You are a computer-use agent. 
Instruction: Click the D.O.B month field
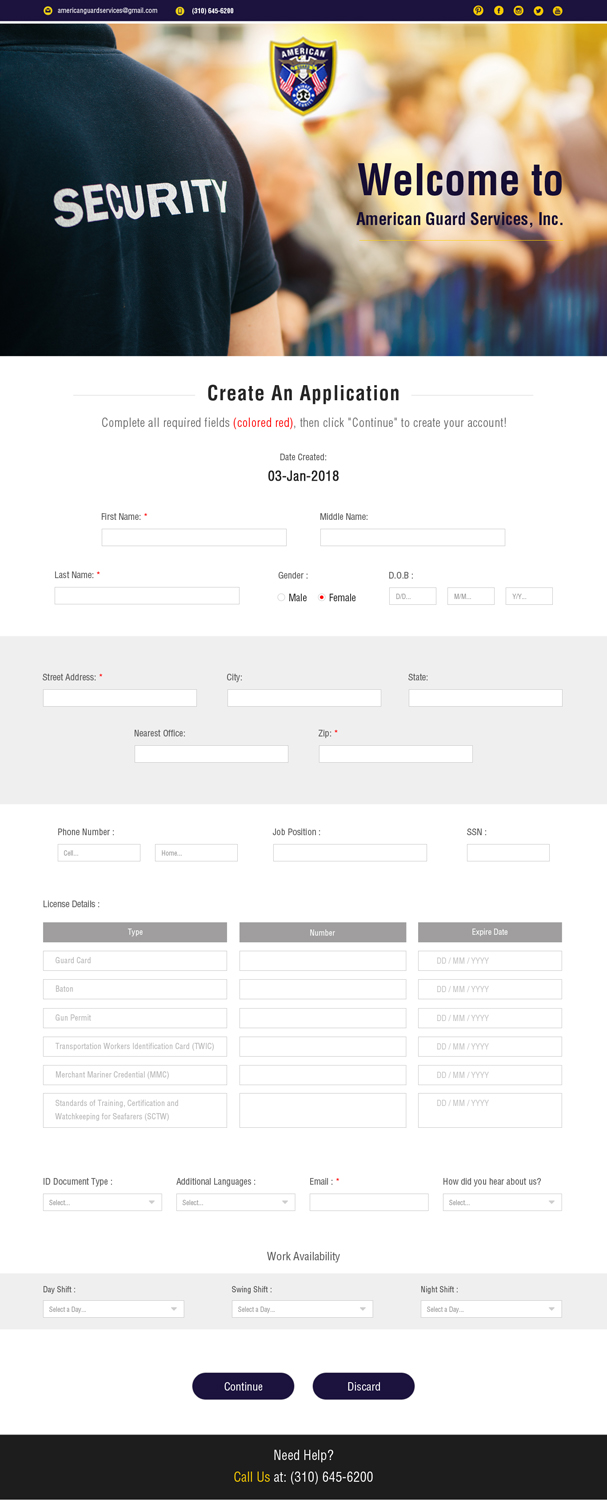click(471, 596)
